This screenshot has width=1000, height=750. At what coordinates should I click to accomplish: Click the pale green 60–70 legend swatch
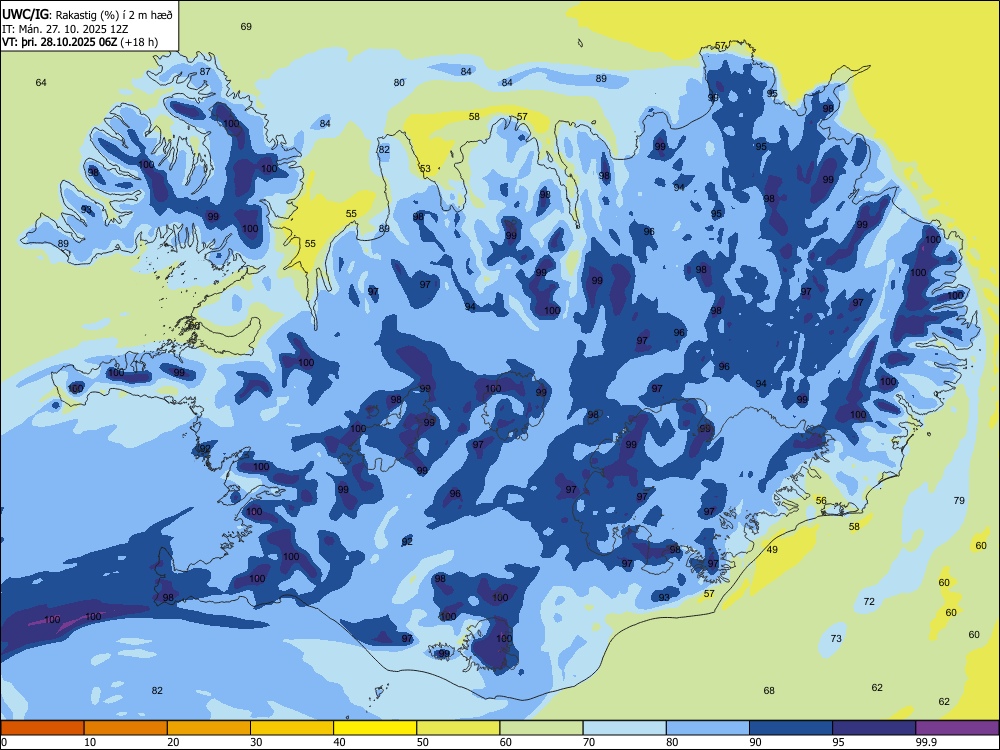541,728
